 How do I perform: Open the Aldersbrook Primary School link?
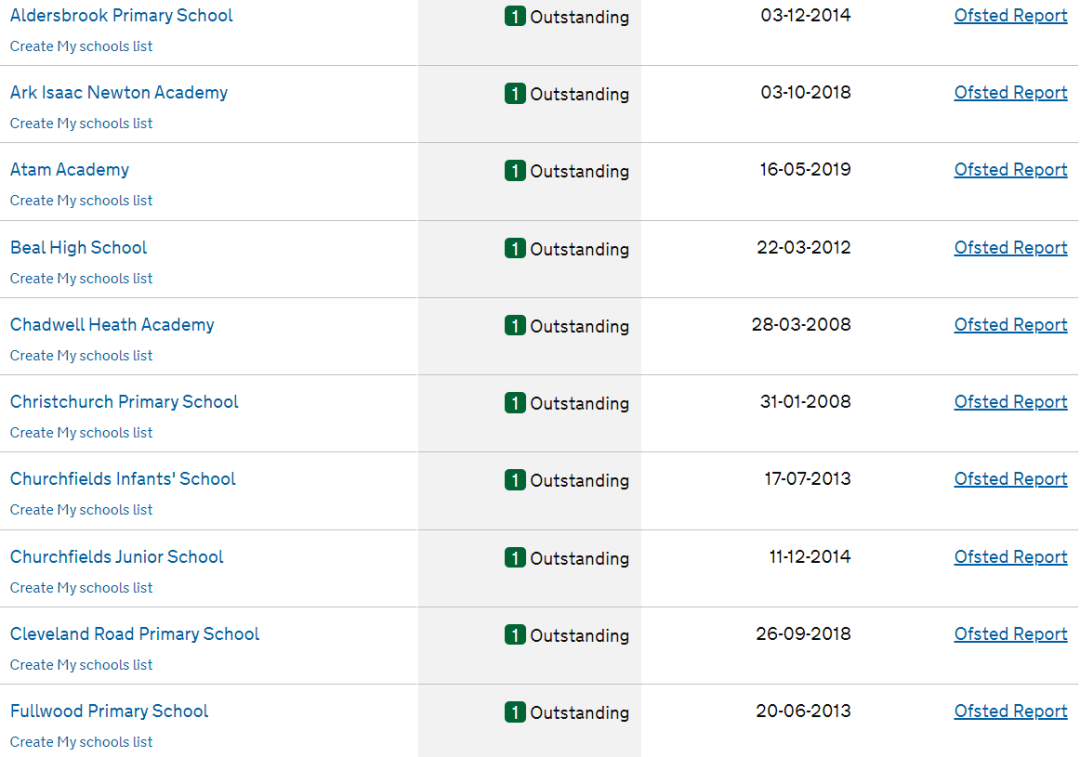(x=121, y=16)
